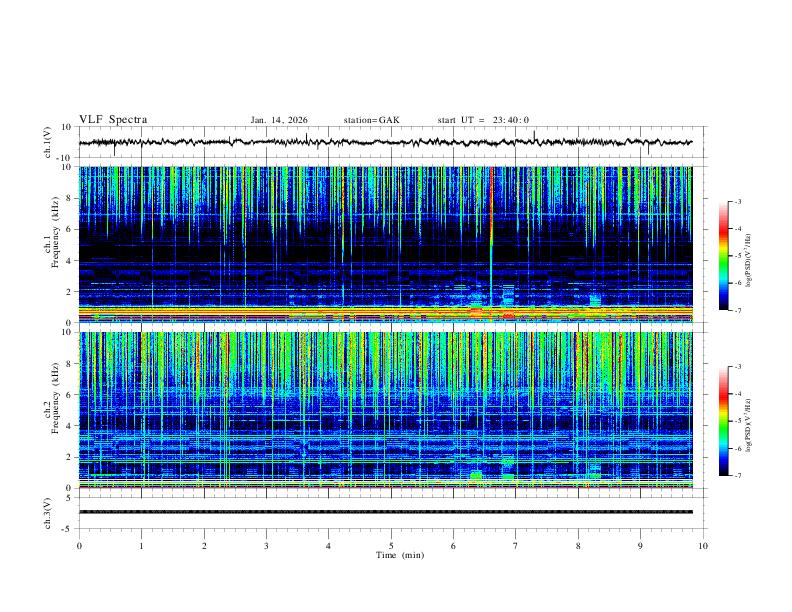Click the "-7" label of the ch.2 color bar
The width and height of the screenshot is (792, 612).
(x=737, y=475)
